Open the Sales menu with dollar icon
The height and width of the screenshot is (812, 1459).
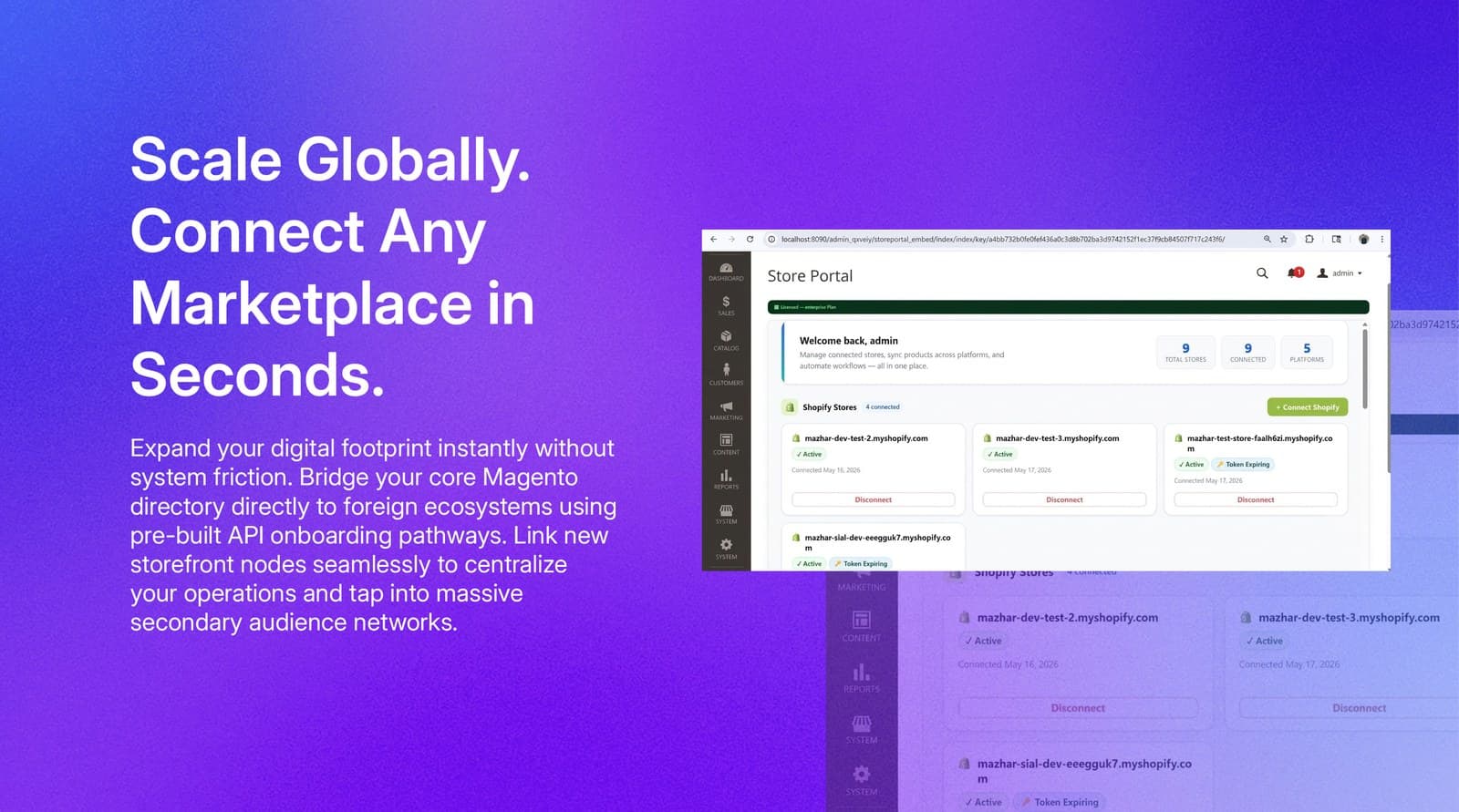[726, 306]
